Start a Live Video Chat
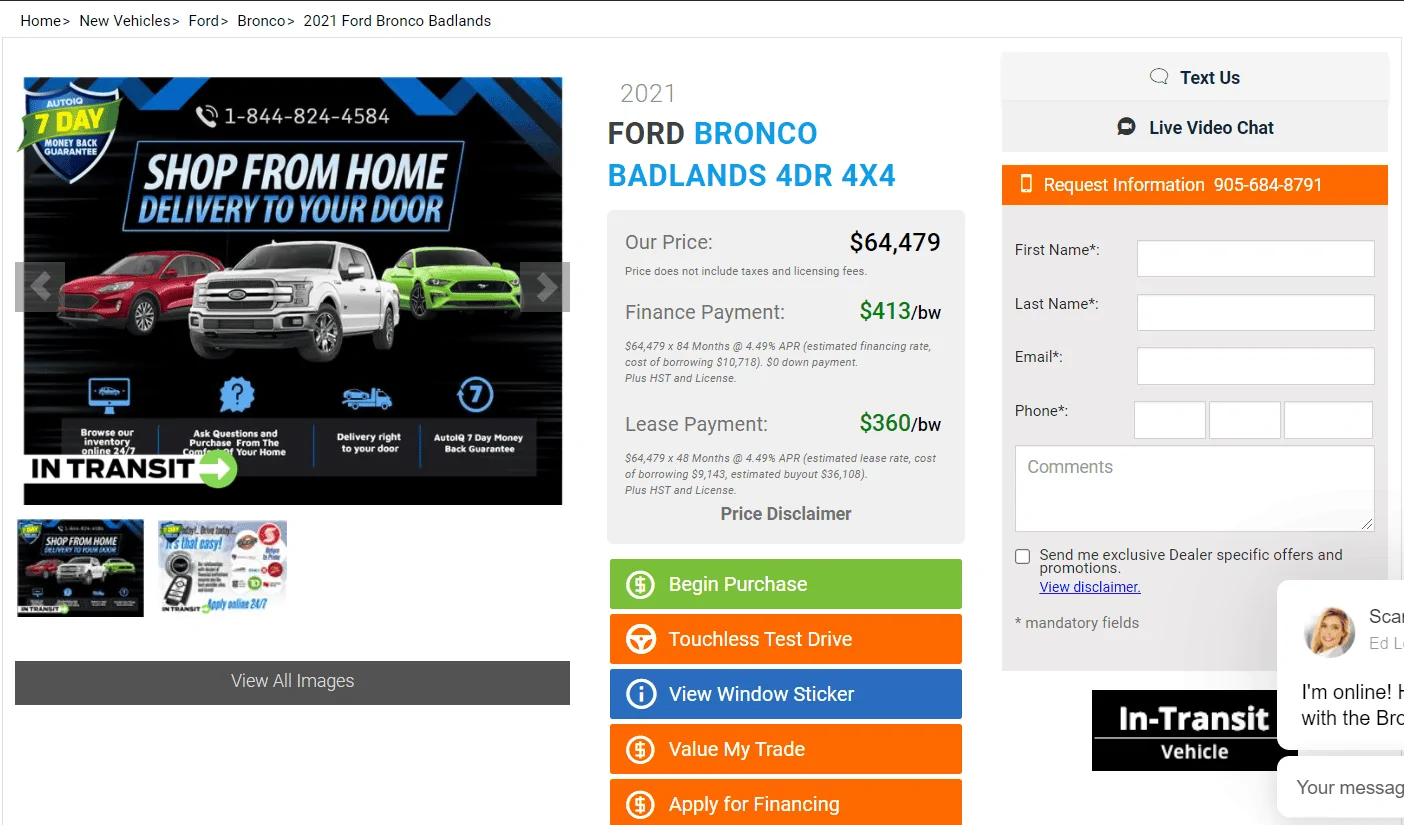The height and width of the screenshot is (825, 1404). pyautogui.click(x=1195, y=127)
